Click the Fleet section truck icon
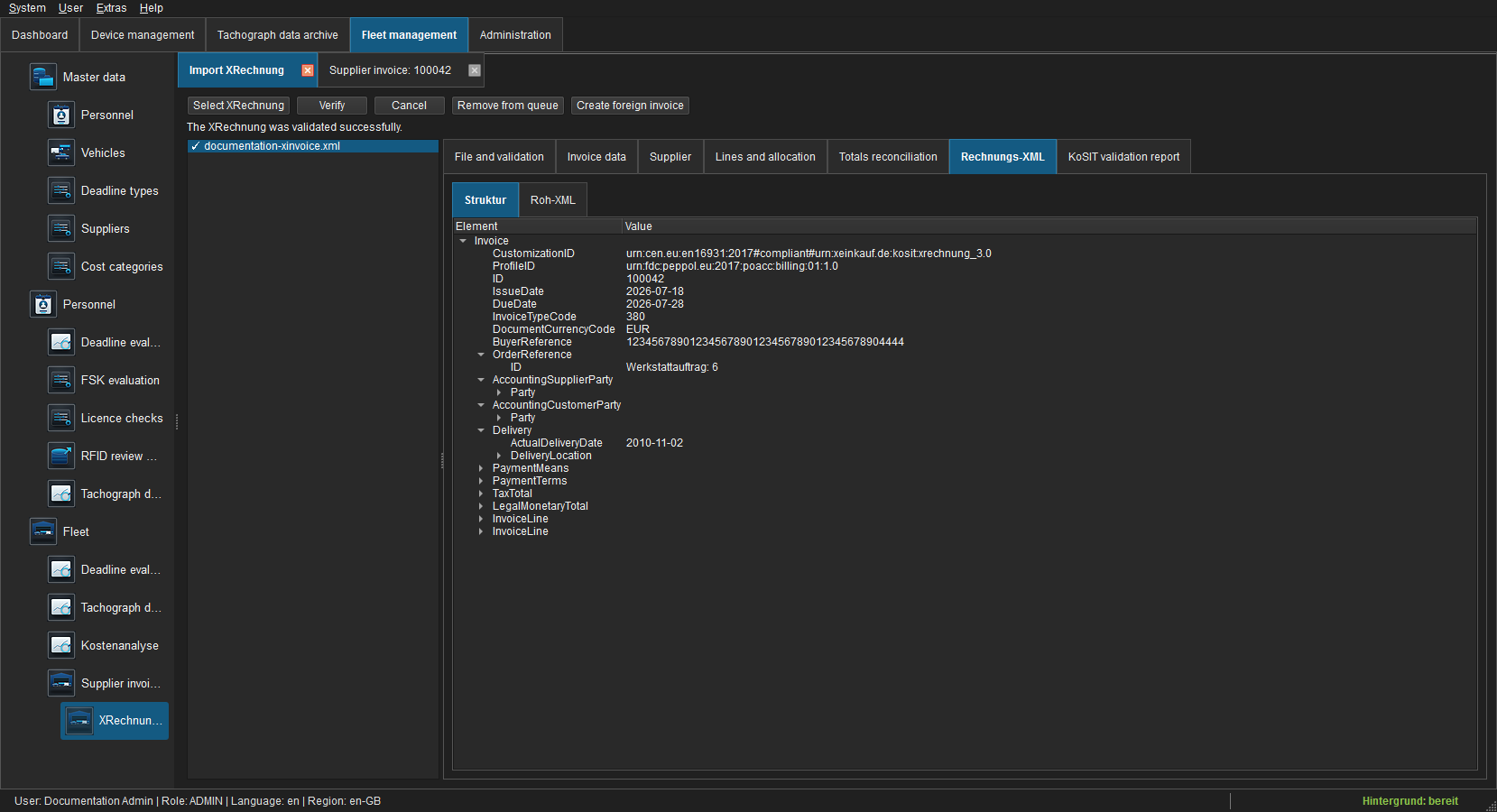The image size is (1497, 812). tap(43, 531)
